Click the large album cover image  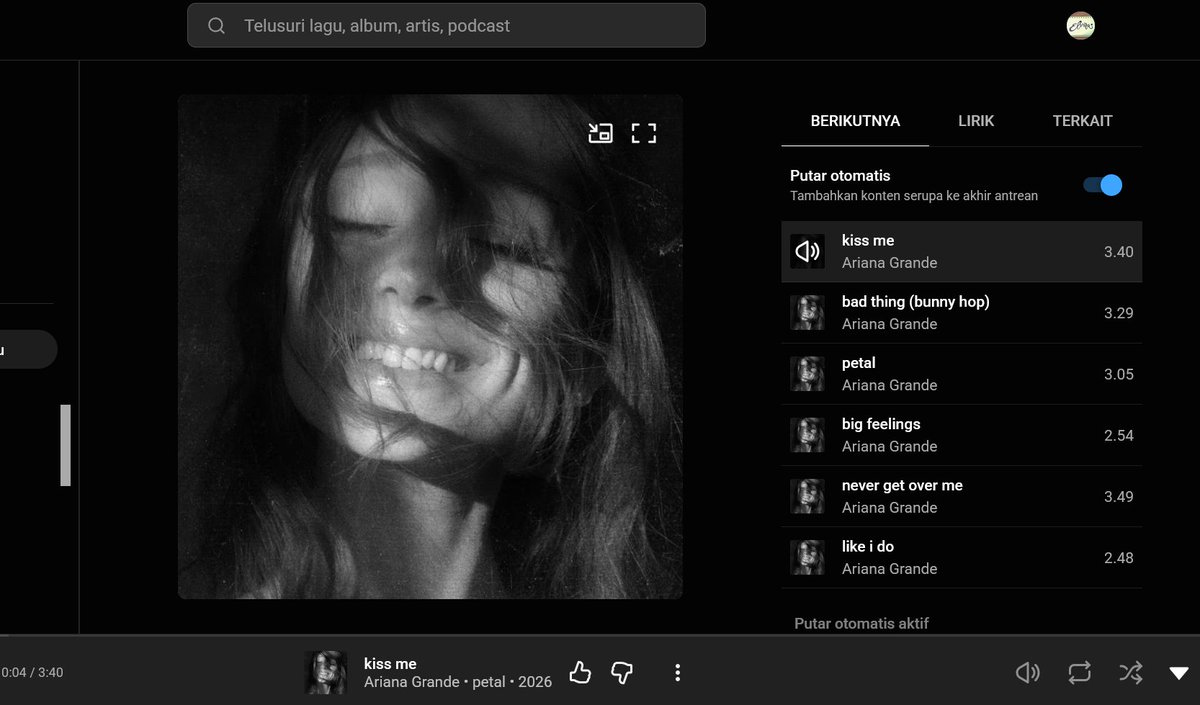click(x=430, y=347)
